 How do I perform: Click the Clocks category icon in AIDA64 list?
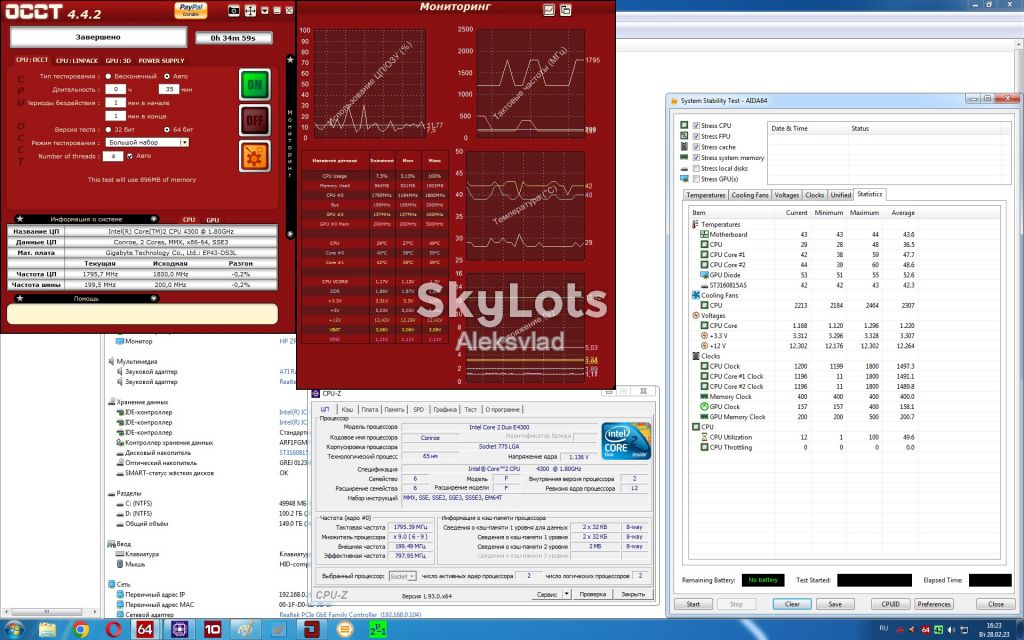pos(696,356)
